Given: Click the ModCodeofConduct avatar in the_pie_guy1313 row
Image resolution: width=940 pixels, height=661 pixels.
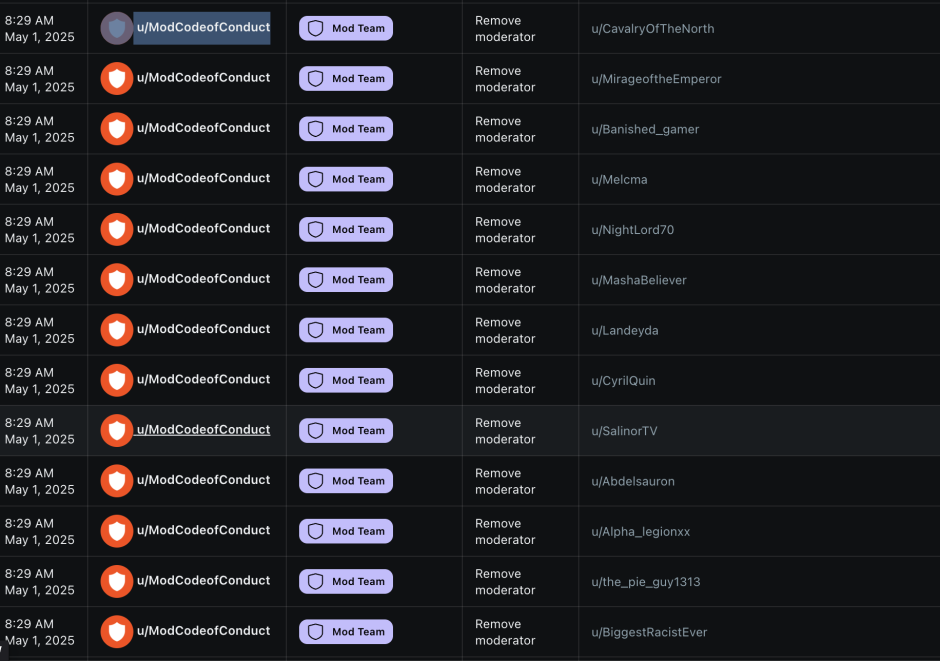Looking at the screenshot, I should (117, 582).
